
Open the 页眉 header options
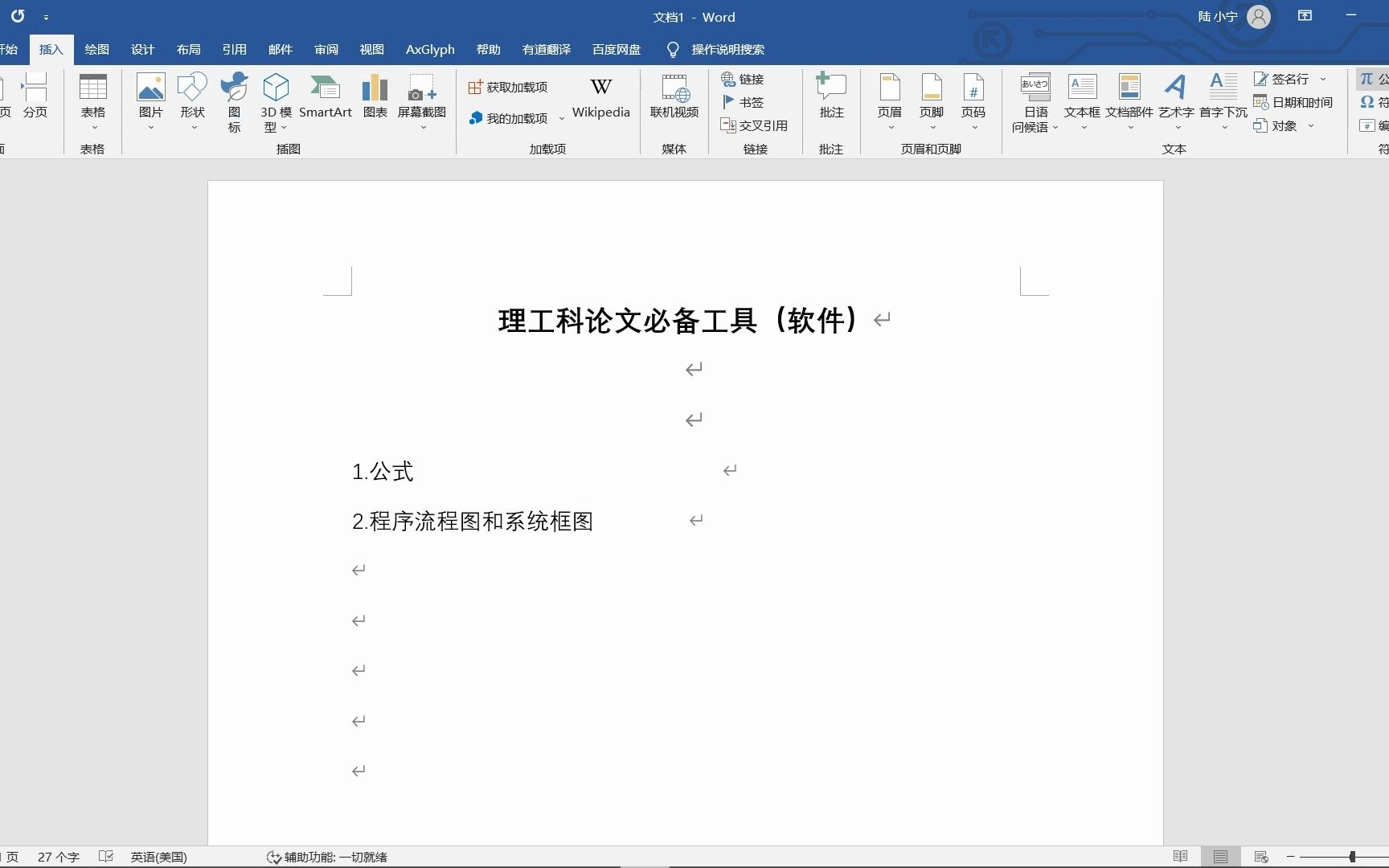point(890,102)
